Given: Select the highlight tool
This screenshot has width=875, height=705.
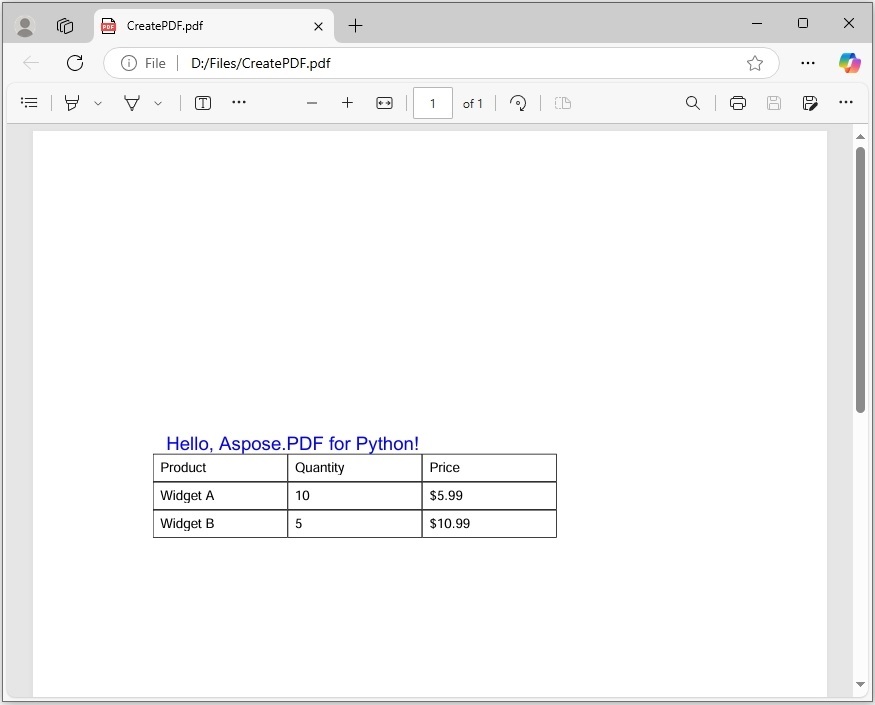Looking at the screenshot, I should tap(71, 102).
